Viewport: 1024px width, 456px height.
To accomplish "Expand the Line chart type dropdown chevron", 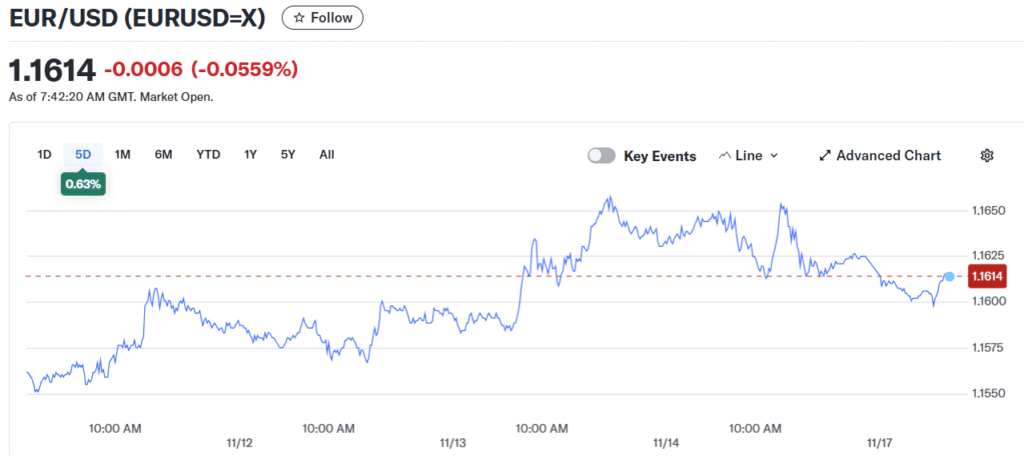I will click(x=774, y=156).
